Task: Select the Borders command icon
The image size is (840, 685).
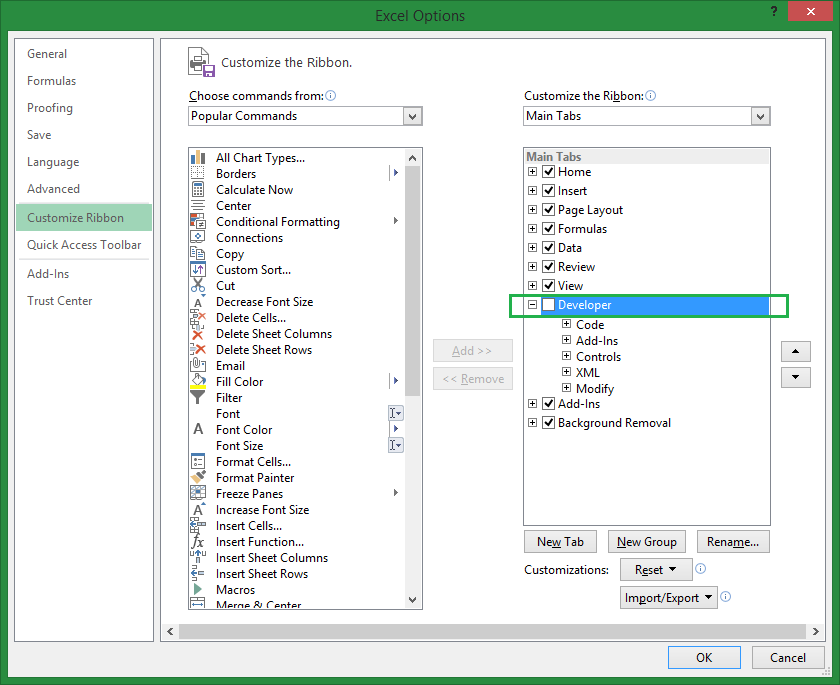Action: (197, 173)
